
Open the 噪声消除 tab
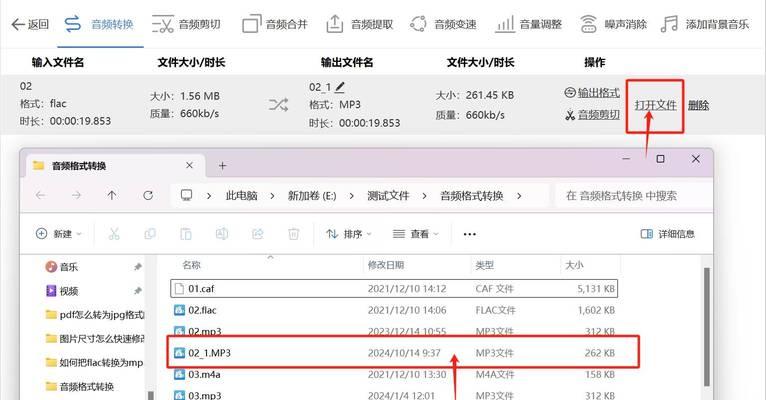[613, 24]
